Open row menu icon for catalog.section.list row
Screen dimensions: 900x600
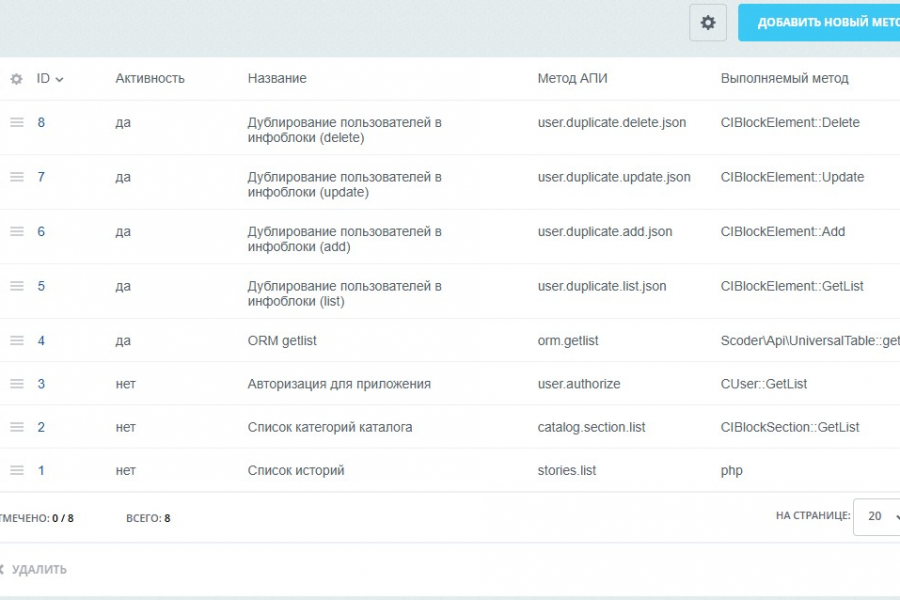(17, 427)
